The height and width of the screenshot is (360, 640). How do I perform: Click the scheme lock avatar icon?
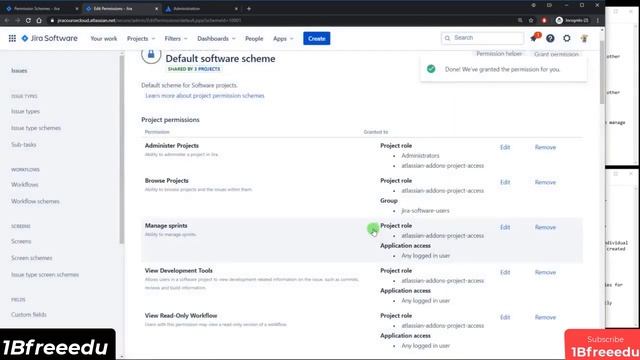151,54
